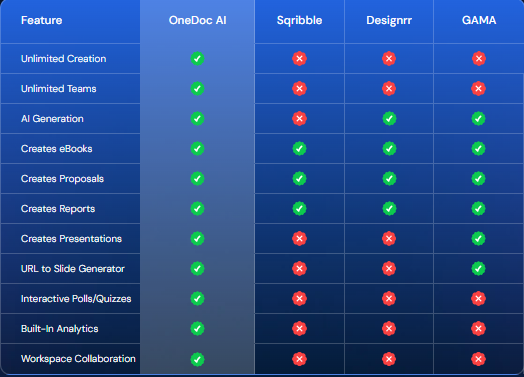Click OneDoc AI check for Workspace Collaboration
The width and height of the screenshot is (524, 377).
[198, 359]
